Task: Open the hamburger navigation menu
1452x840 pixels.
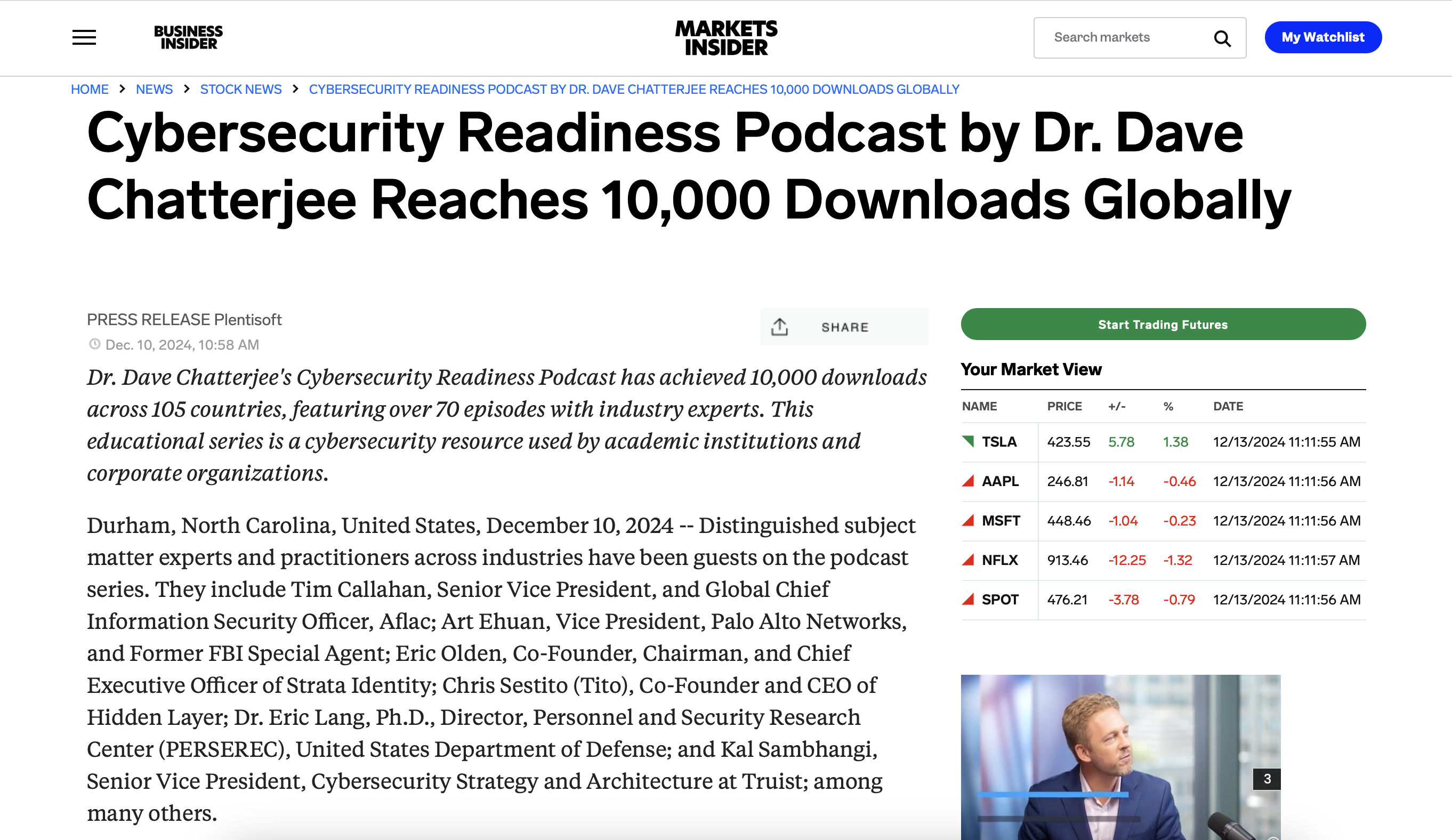Action: point(84,37)
